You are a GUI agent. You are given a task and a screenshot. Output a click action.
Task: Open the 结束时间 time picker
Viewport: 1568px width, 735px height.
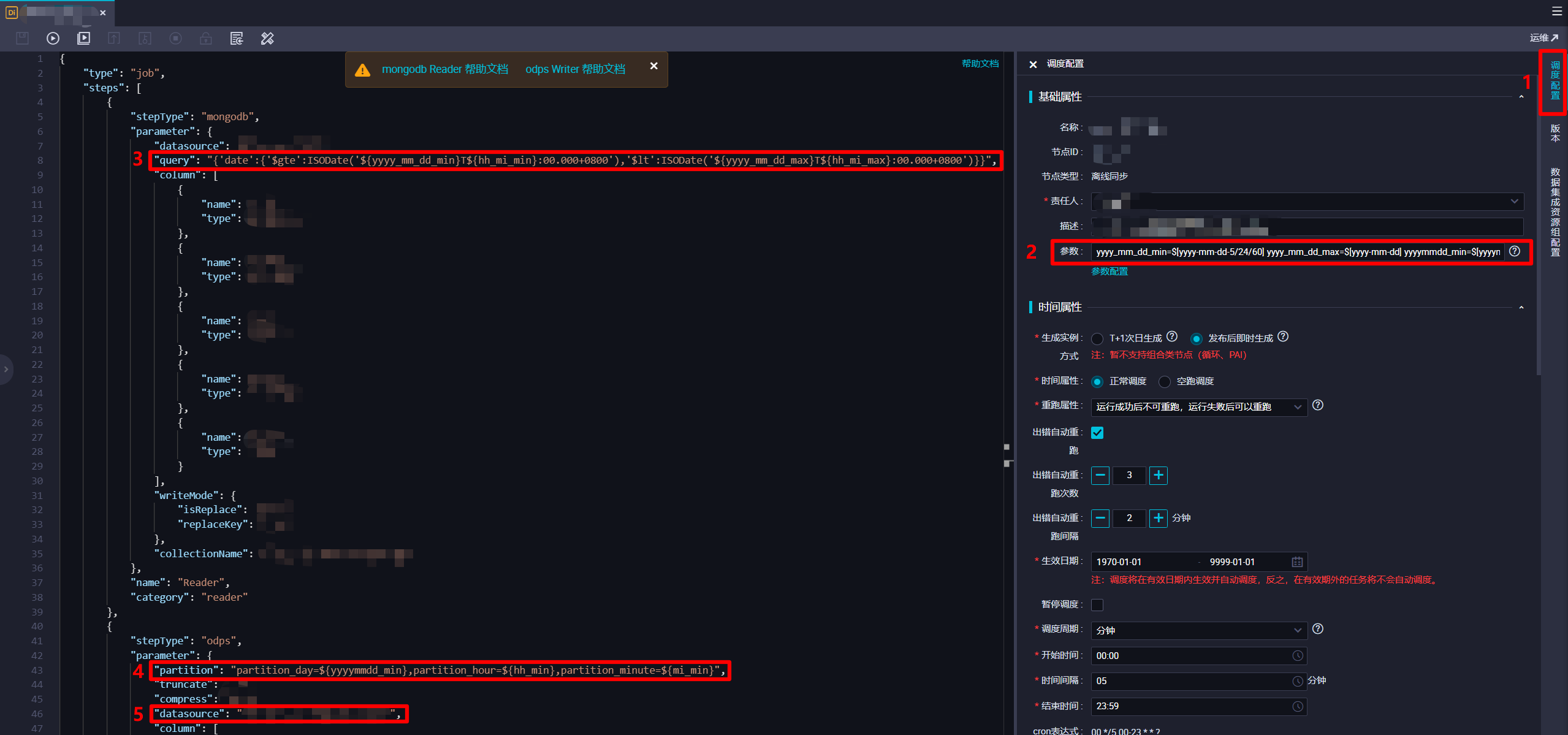point(1199,706)
